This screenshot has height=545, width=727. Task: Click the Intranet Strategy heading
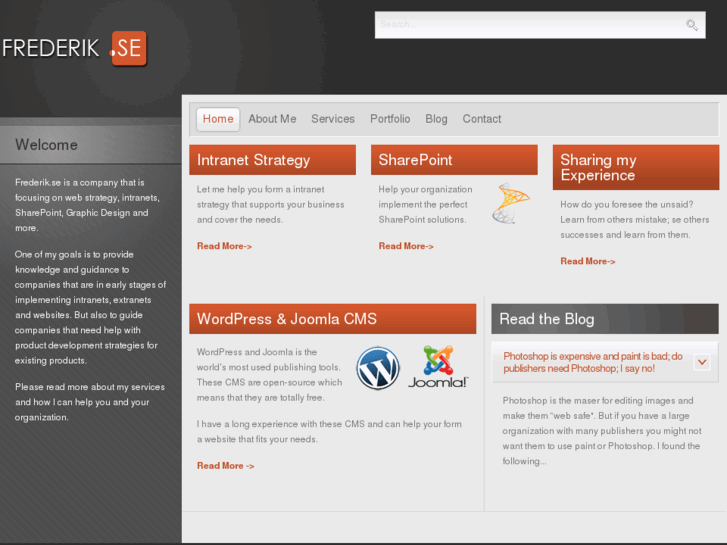pos(273,160)
